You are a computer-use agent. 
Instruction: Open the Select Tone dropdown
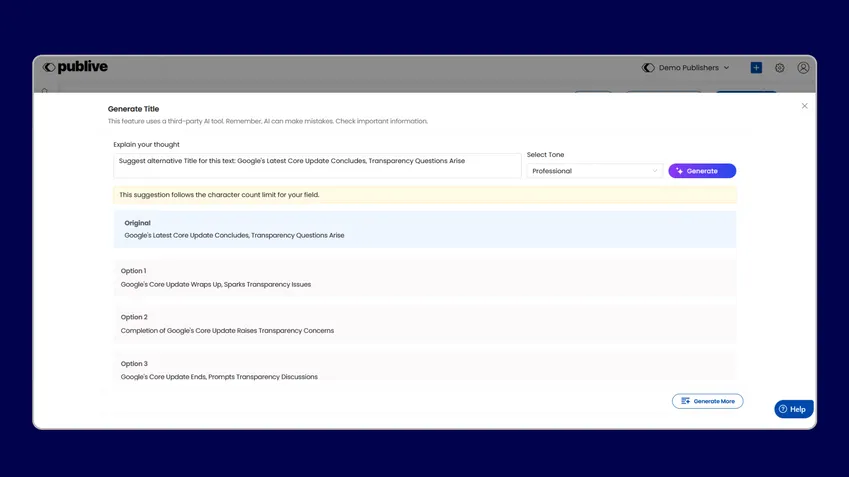[x=594, y=171]
